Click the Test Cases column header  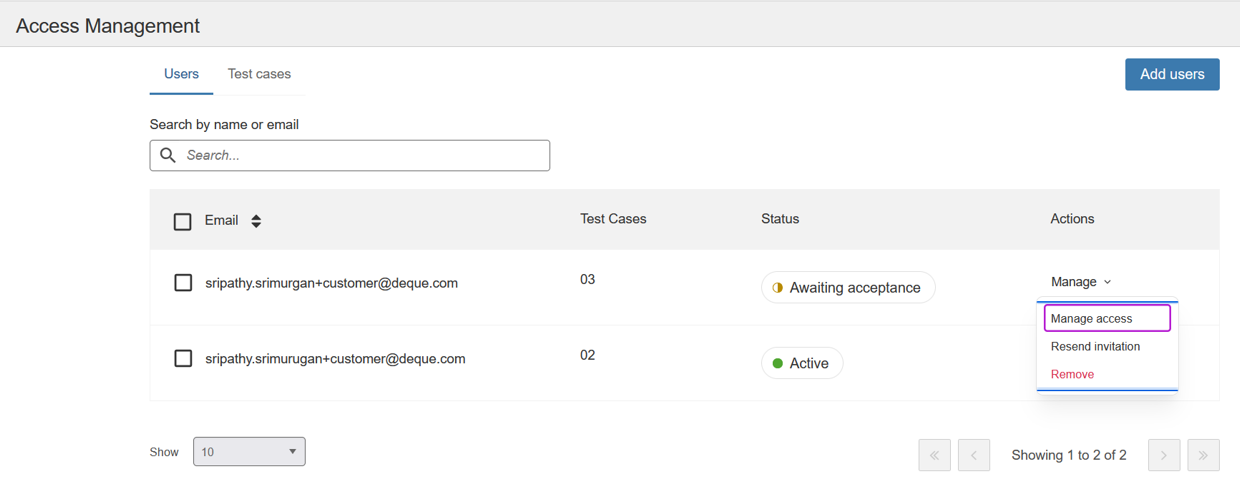coord(613,218)
